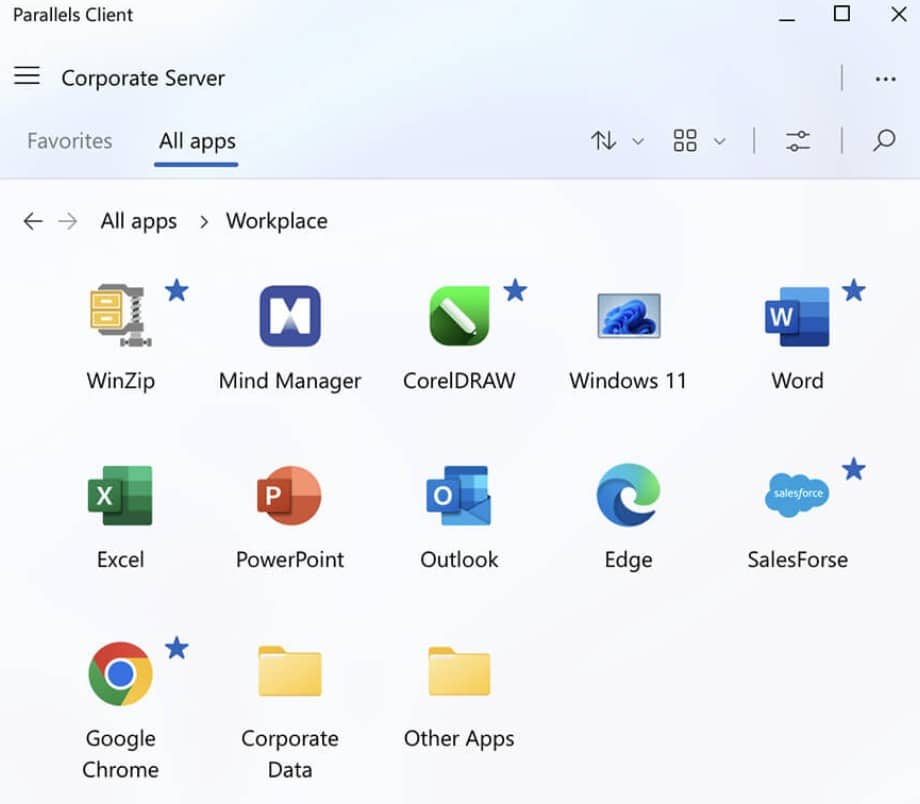Image resolution: width=920 pixels, height=804 pixels.
Task: Toggle the favorite star on WinZip
Action: (x=177, y=290)
